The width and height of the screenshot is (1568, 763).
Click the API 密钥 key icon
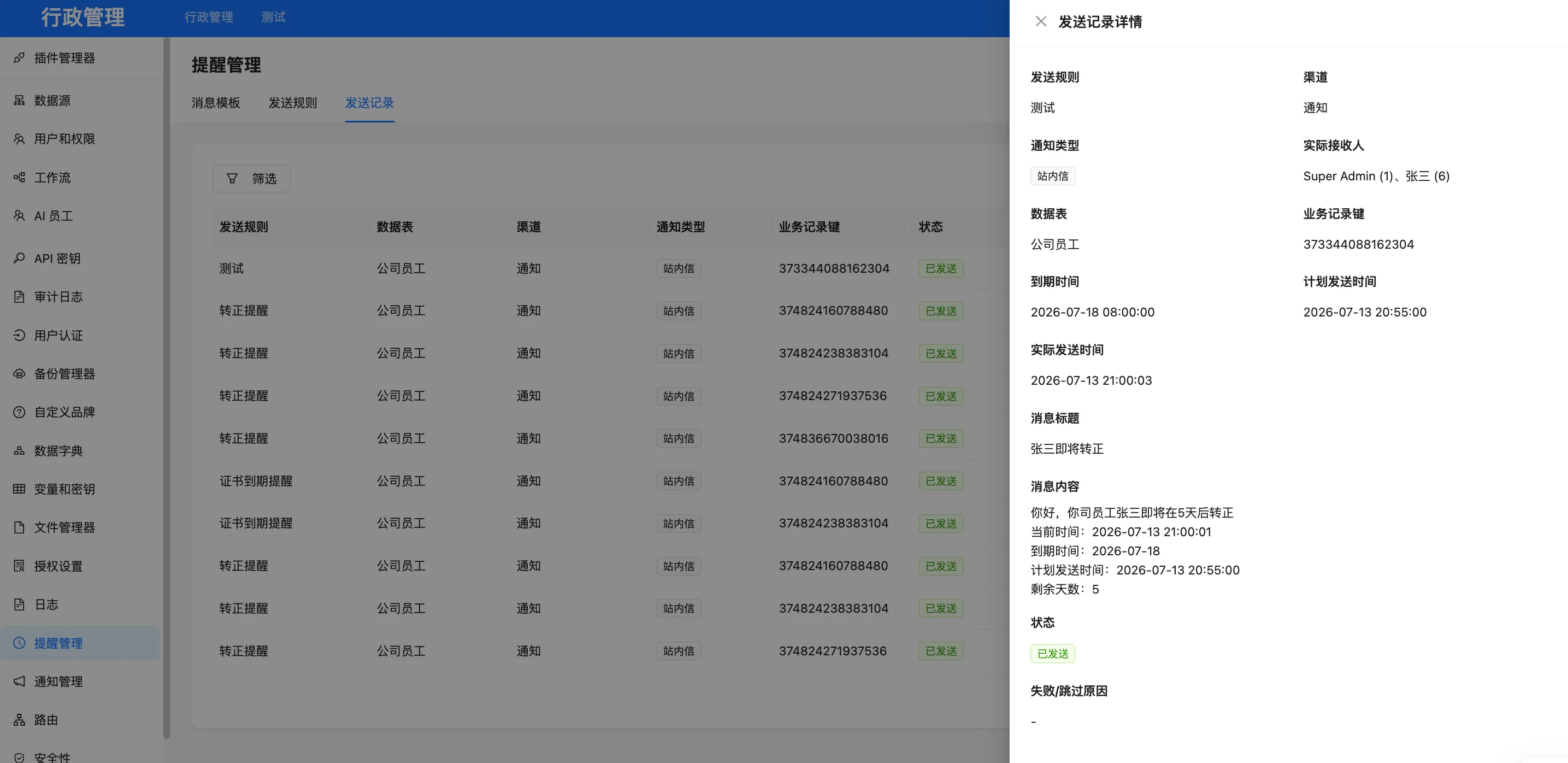[x=20, y=258]
